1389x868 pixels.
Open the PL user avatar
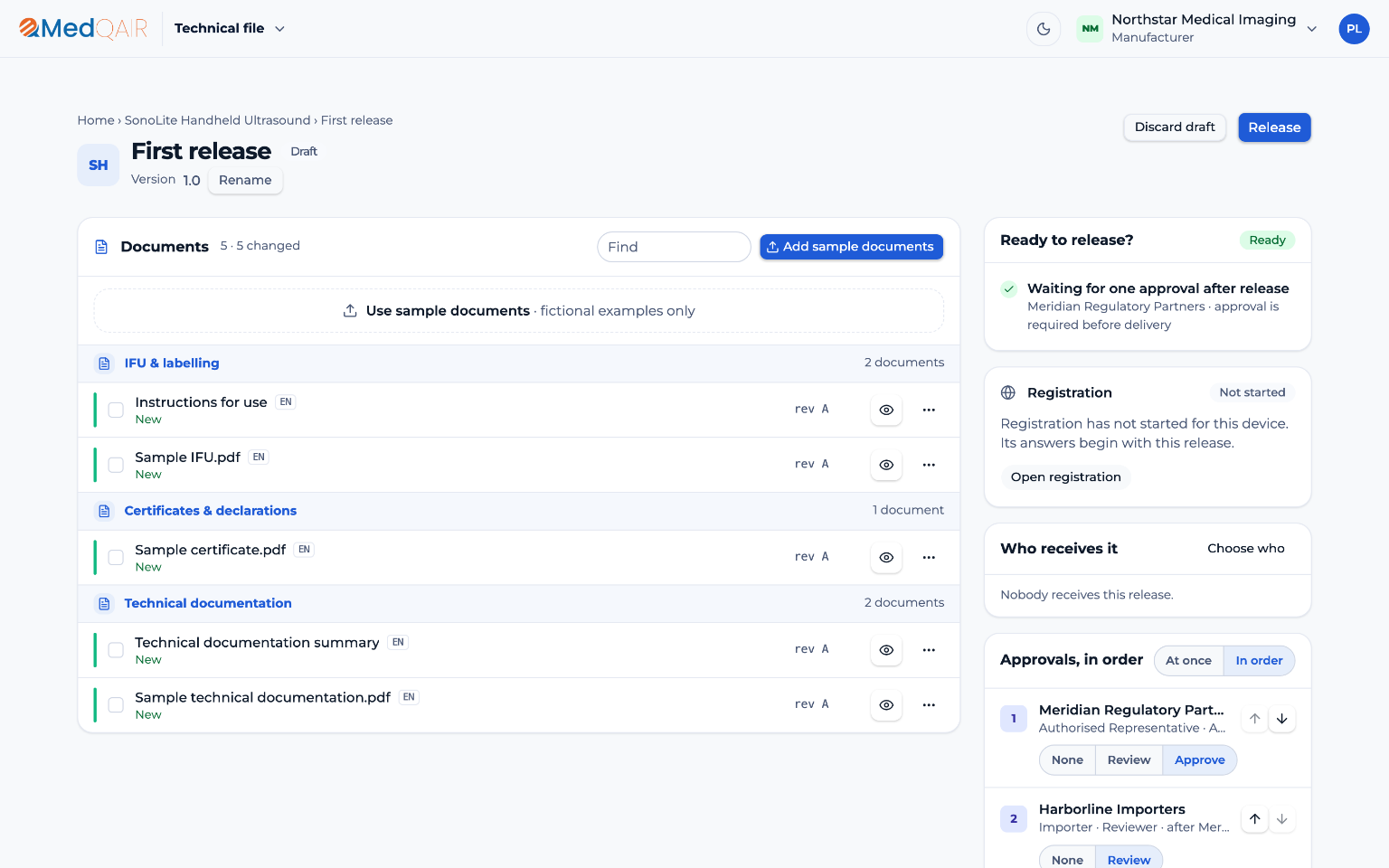point(1354,29)
